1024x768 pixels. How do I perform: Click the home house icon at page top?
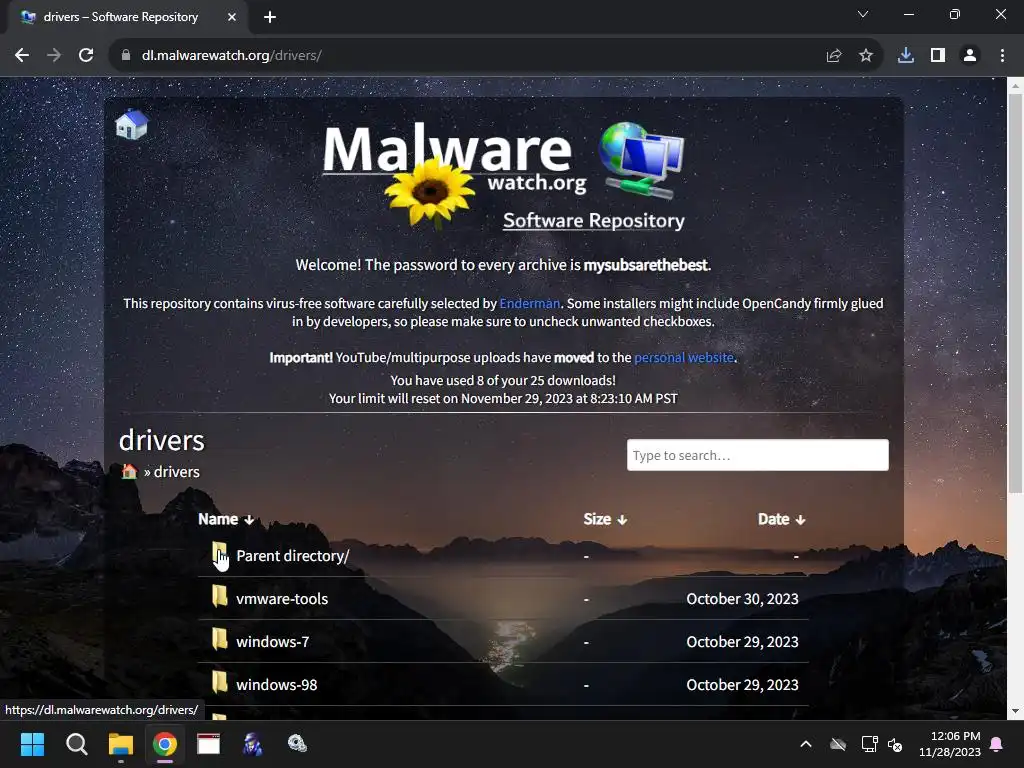(x=131, y=124)
